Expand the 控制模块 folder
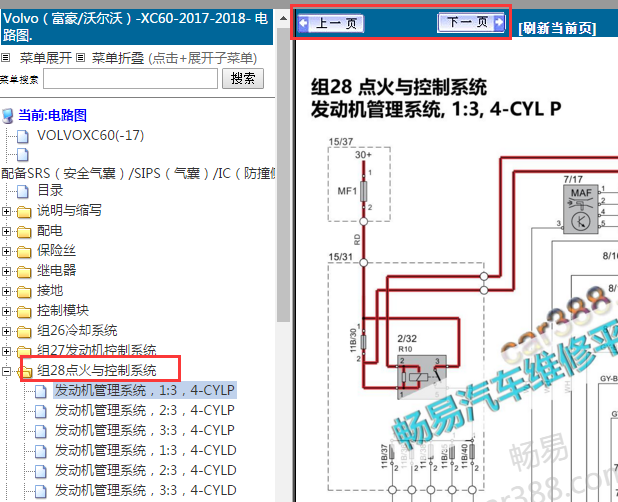Image resolution: width=618 pixels, height=502 pixels. 6,311
